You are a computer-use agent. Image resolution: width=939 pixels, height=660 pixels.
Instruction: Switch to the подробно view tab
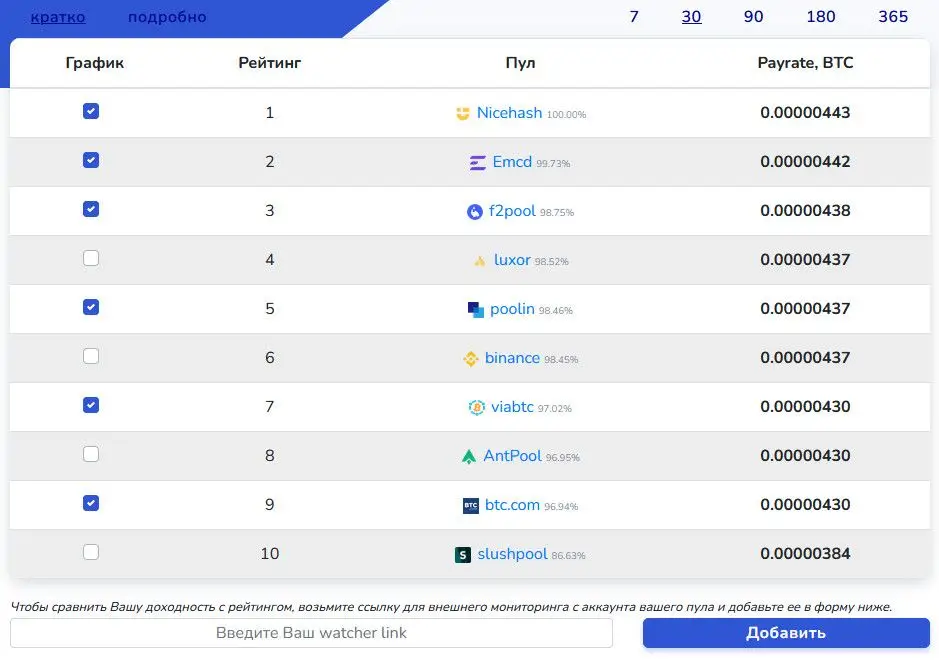tap(167, 17)
